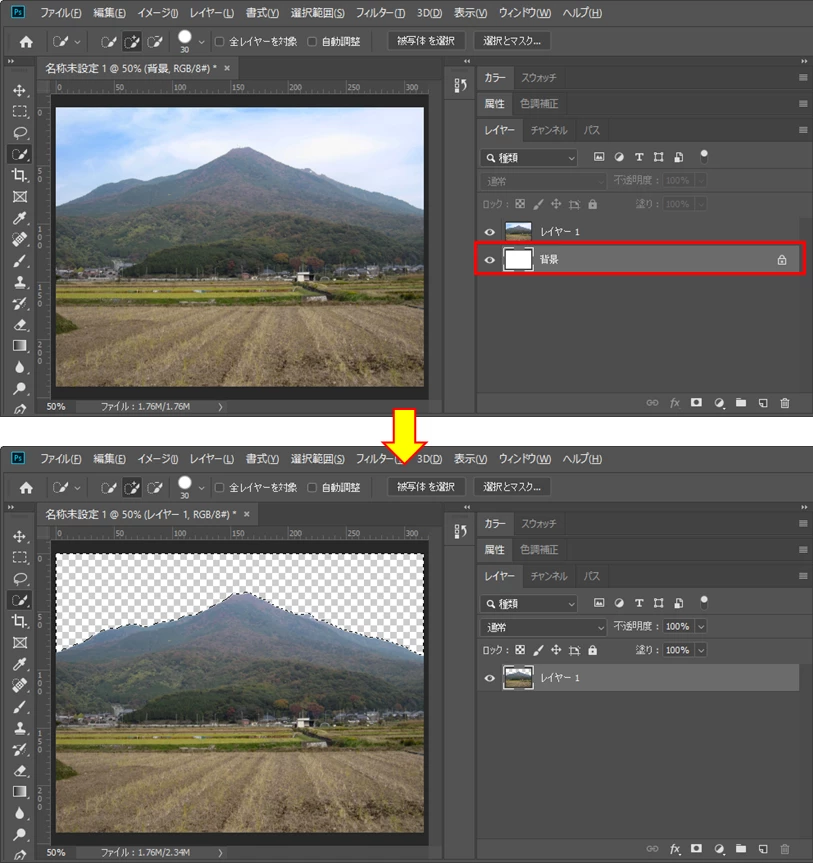Open 不透明度 dropdown arrow in bottom window

pyautogui.click(x=701, y=627)
